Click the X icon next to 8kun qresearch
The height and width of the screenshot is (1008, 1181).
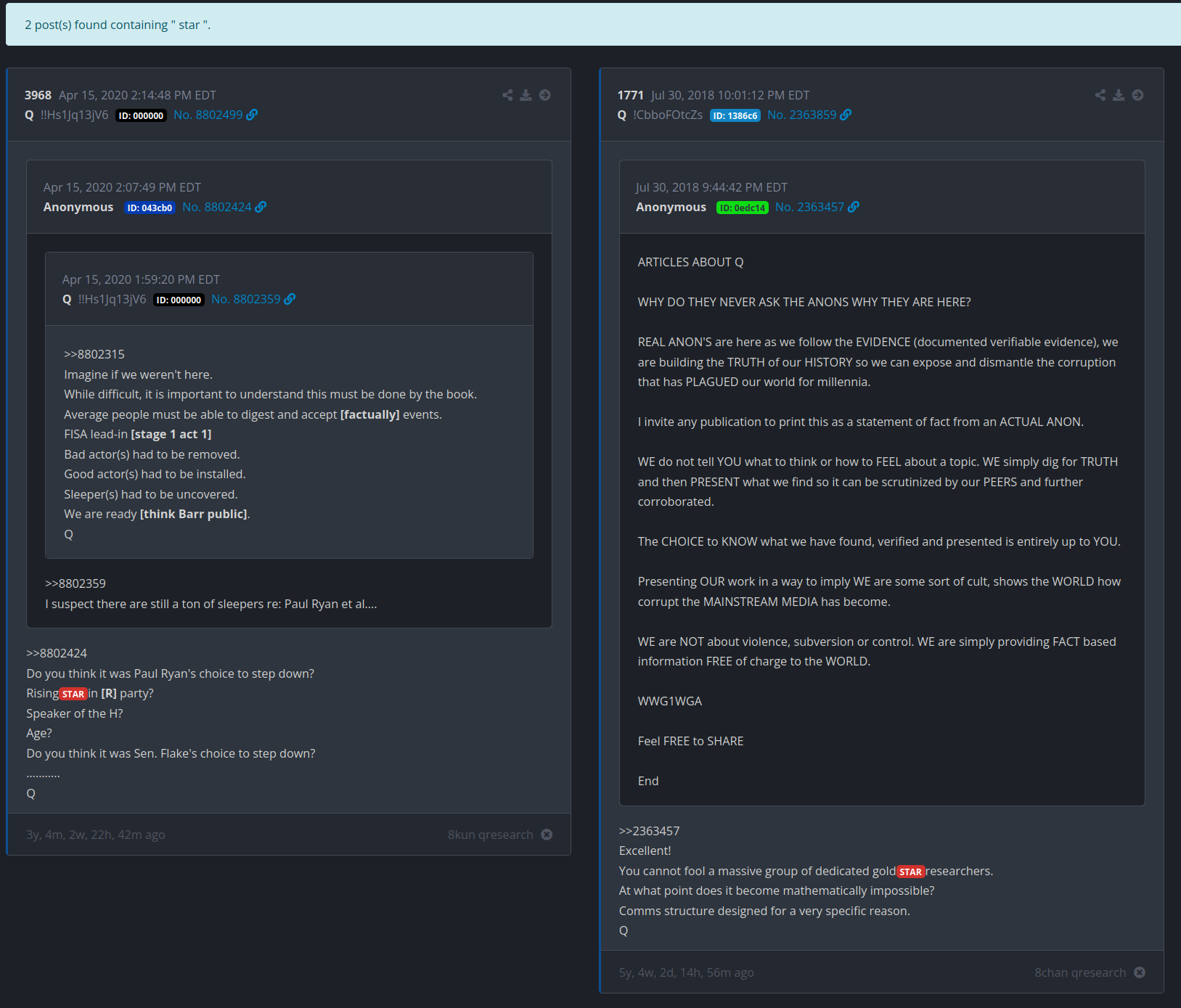[x=547, y=835]
